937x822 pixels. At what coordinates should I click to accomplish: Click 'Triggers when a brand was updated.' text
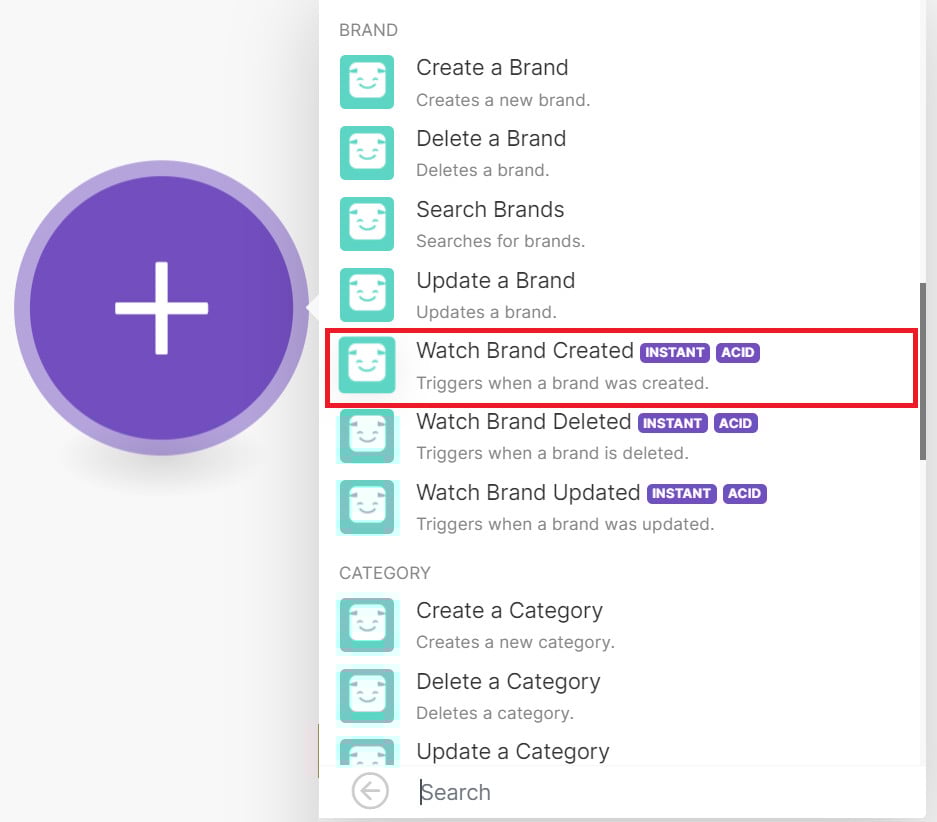[565, 525]
